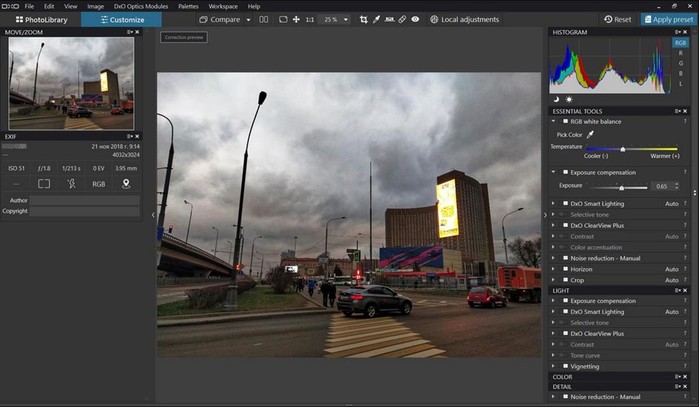Click the eye icon in the top toolbar
Viewport: 699px width, 407px height.
click(415, 19)
